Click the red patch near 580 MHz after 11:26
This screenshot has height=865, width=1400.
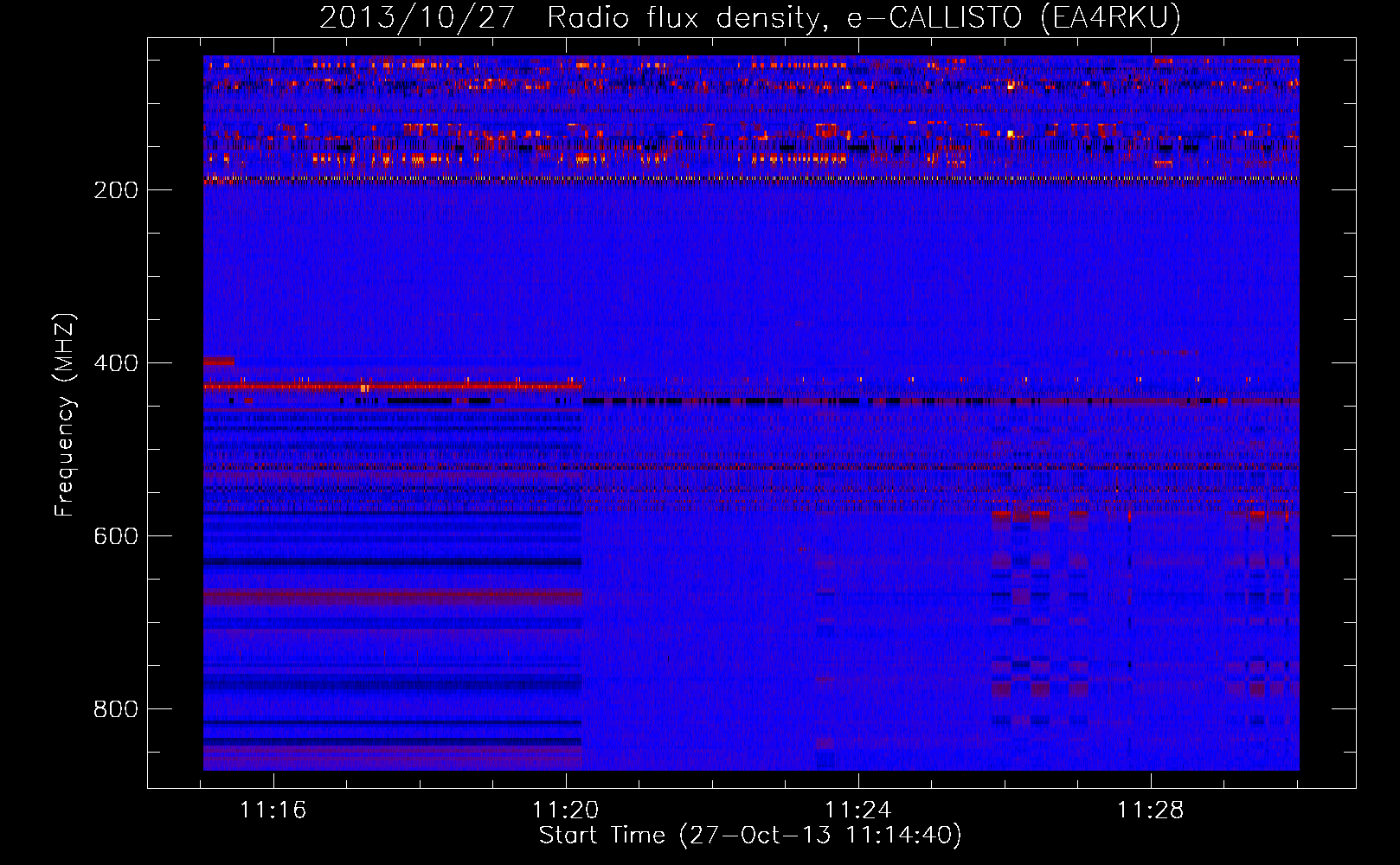[1038, 516]
